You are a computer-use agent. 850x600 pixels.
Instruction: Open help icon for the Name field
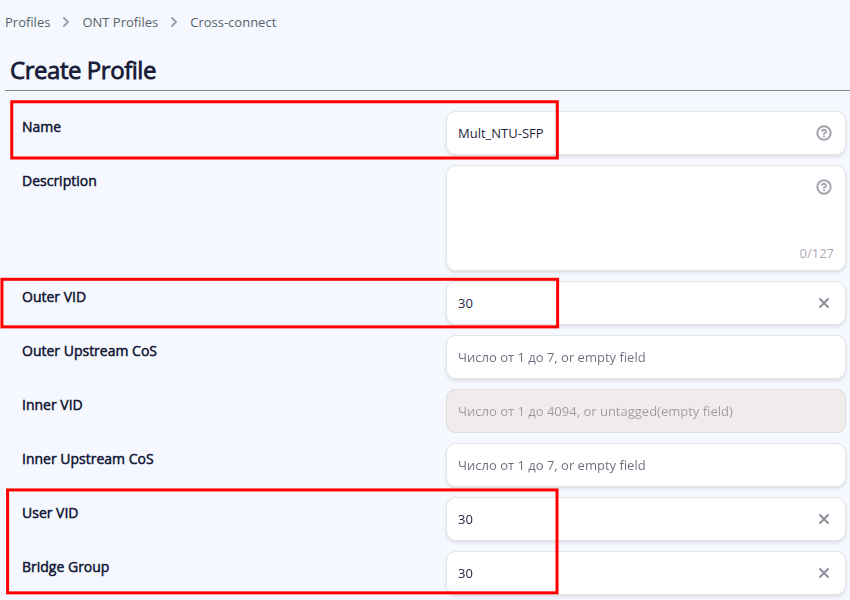pos(824,133)
